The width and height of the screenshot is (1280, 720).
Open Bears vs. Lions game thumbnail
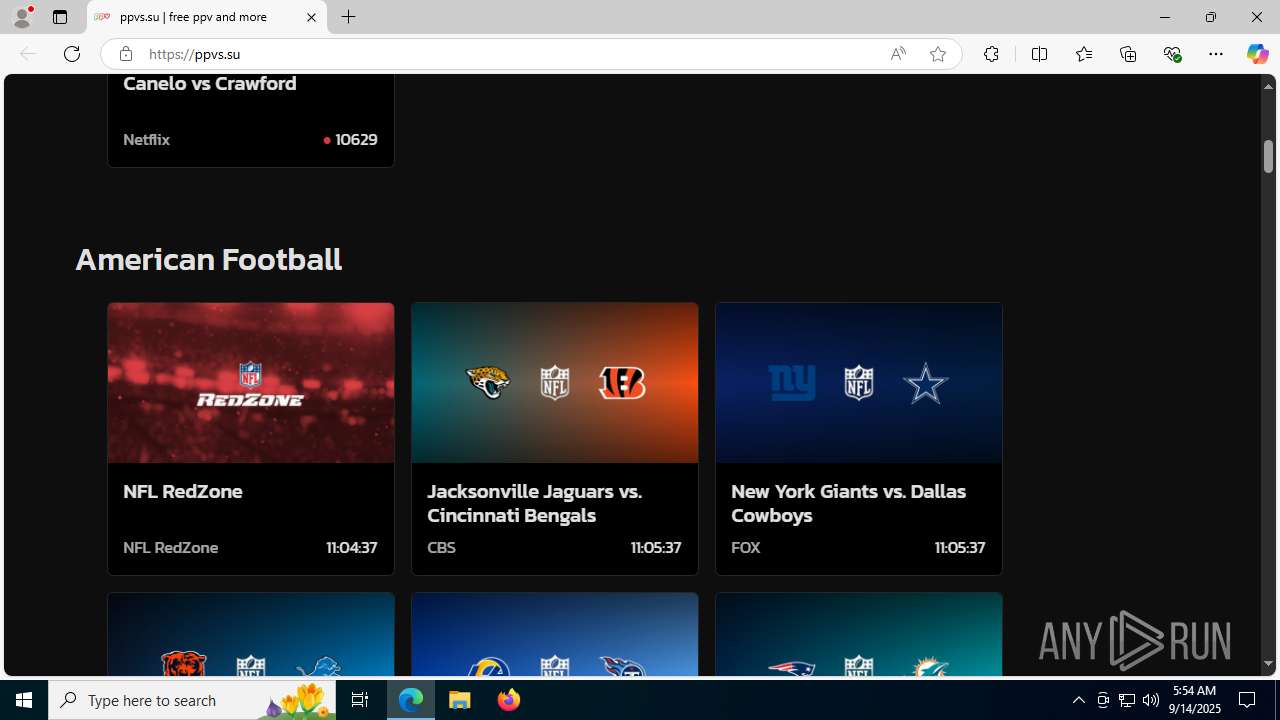250,635
